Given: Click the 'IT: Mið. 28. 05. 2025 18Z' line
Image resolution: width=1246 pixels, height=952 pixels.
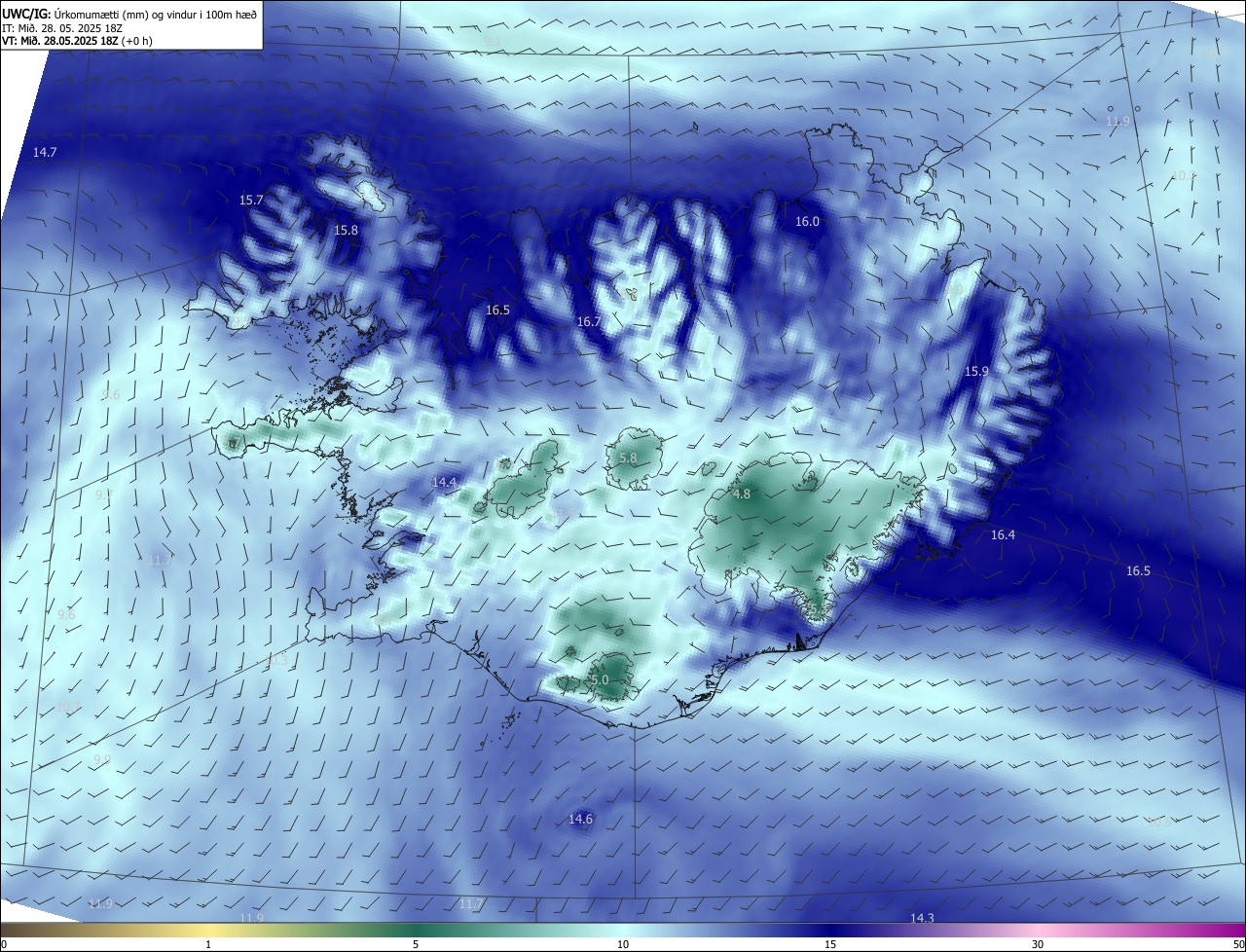Looking at the screenshot, I should click(62, 27).
